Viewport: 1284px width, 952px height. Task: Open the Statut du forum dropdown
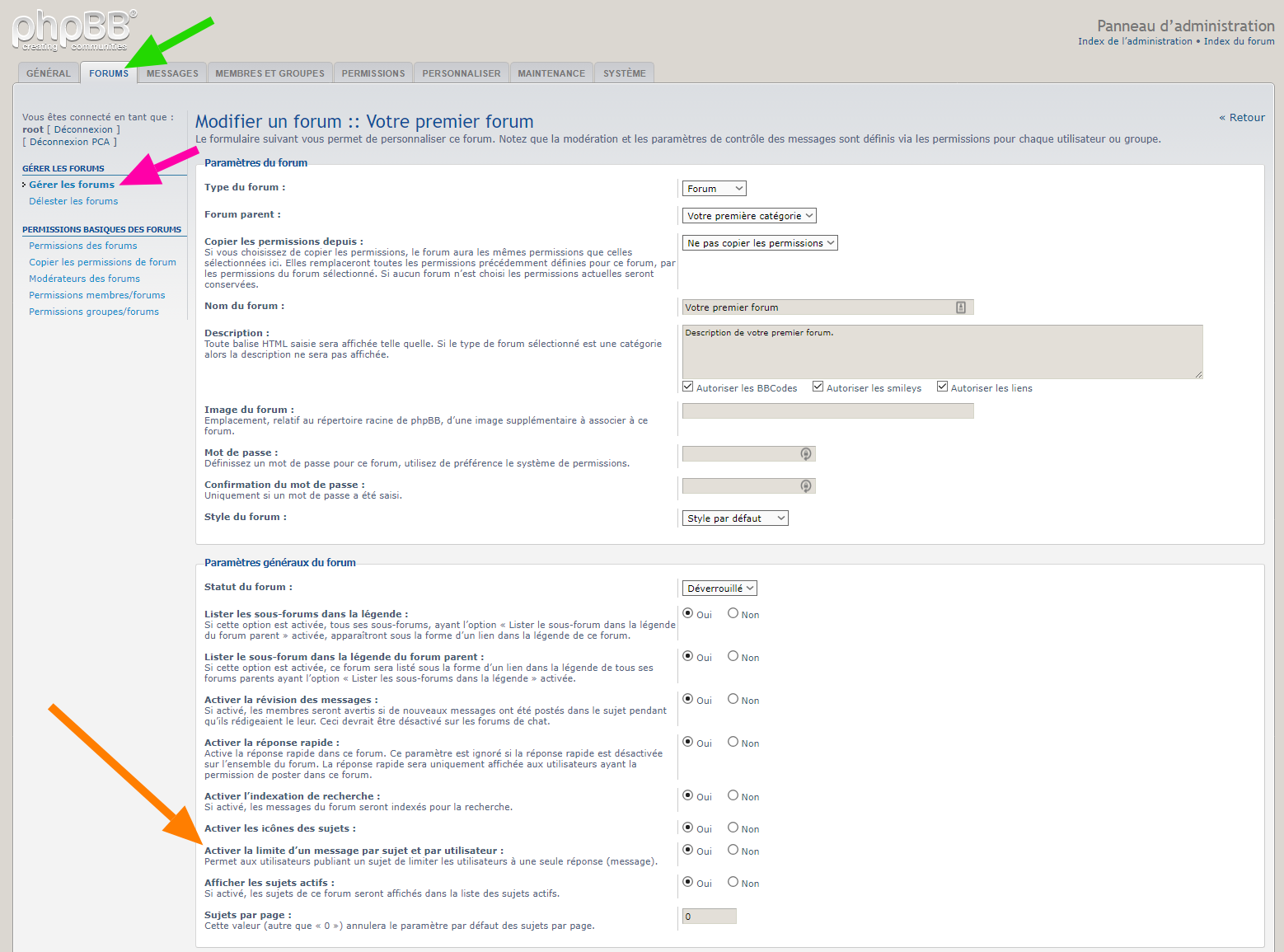(x=719, y=589)
